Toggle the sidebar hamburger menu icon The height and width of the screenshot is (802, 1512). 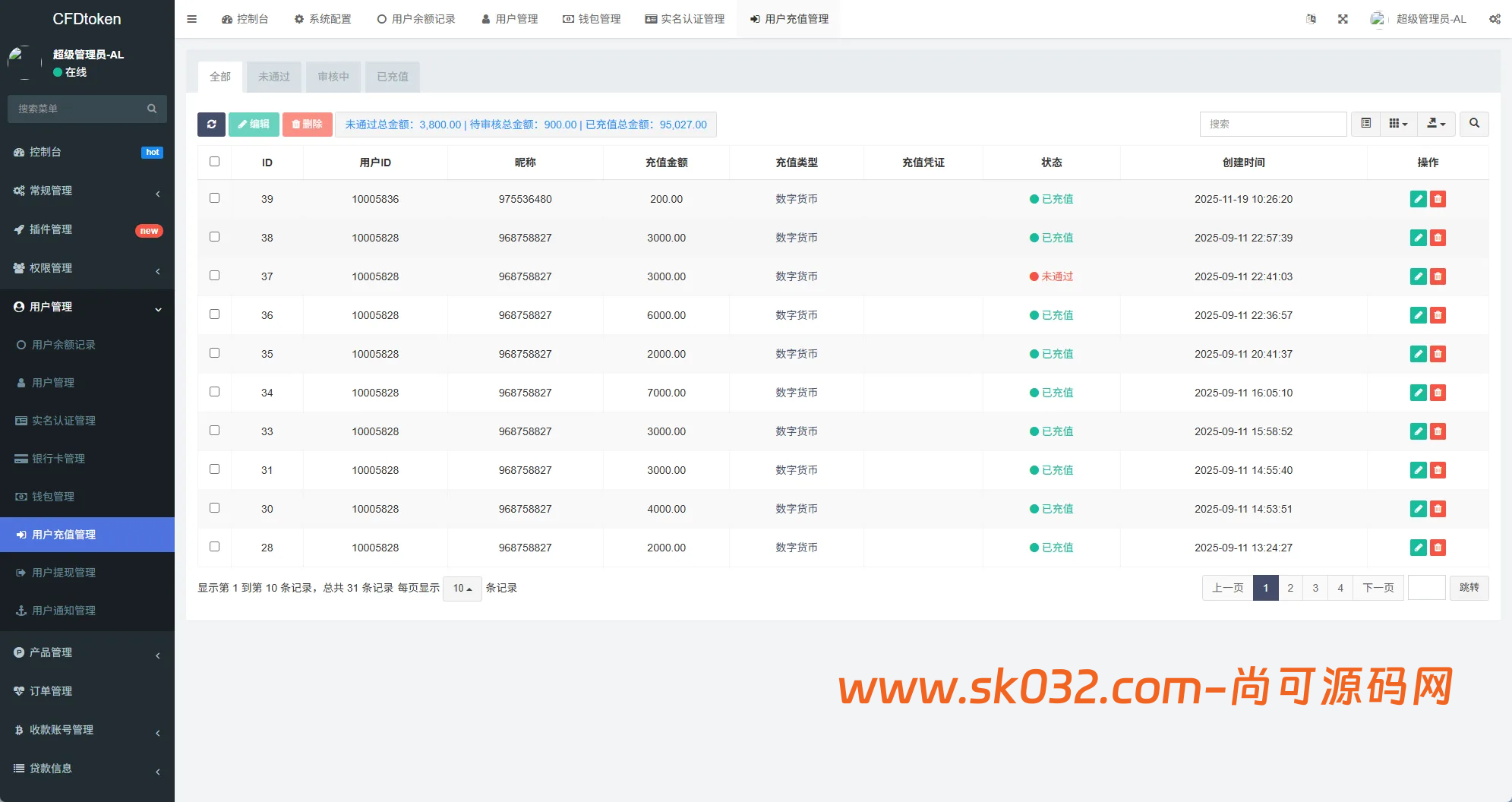pyautogui.click(x=191, y=19)
